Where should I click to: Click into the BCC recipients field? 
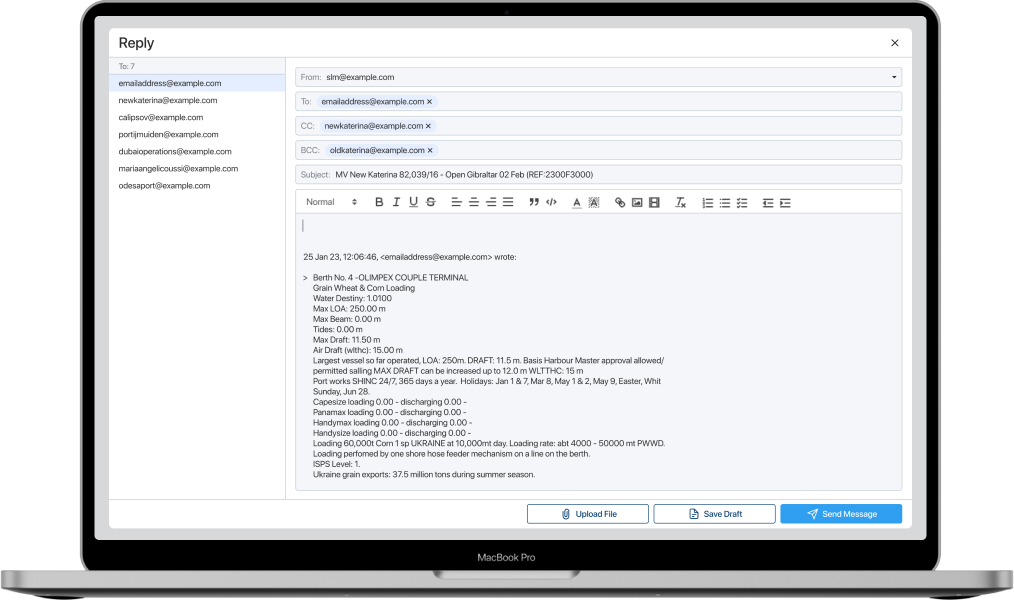coord(599,150)
